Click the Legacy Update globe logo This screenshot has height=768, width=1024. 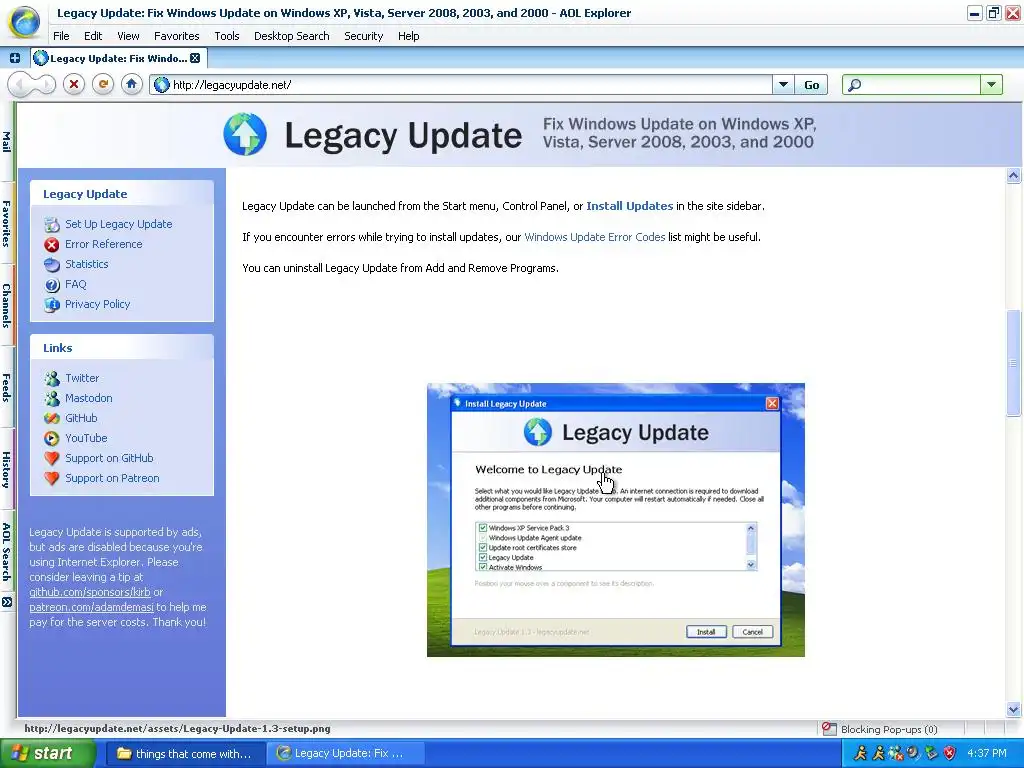click(x=245, y=135)
